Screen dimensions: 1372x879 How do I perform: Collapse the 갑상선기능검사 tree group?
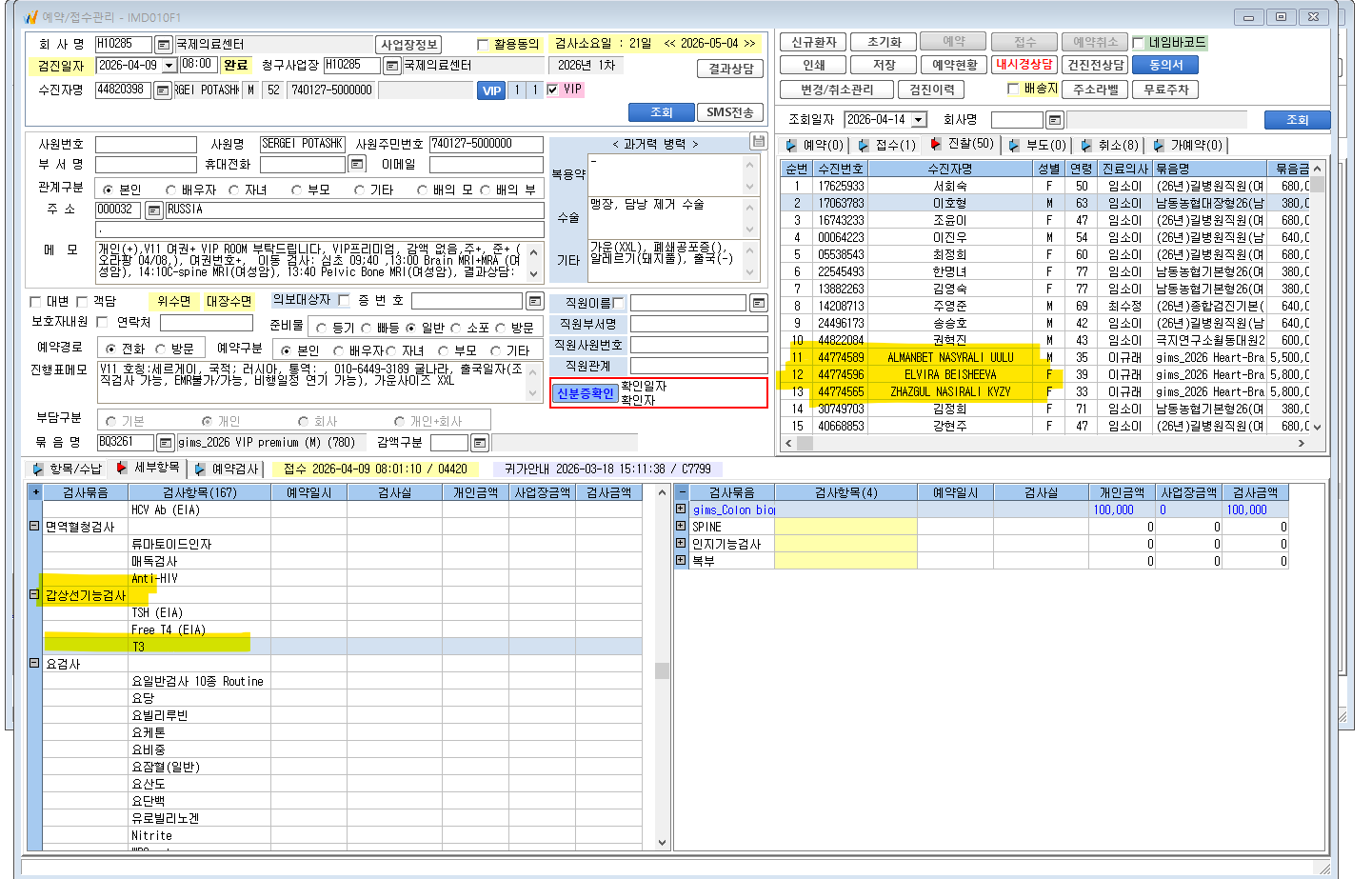point(34,594)
